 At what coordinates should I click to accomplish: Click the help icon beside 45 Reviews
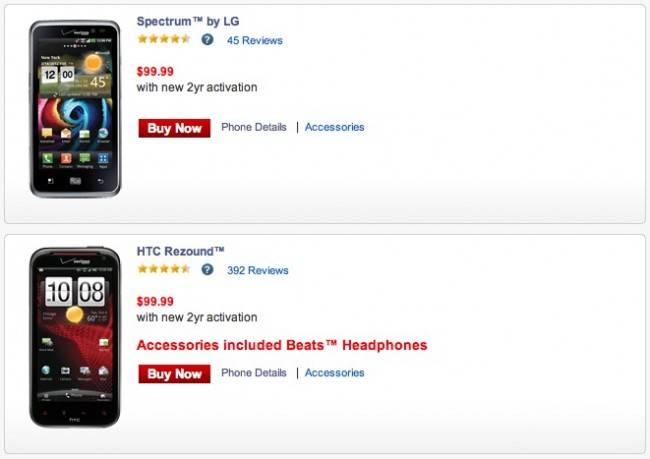coord(207,40)
